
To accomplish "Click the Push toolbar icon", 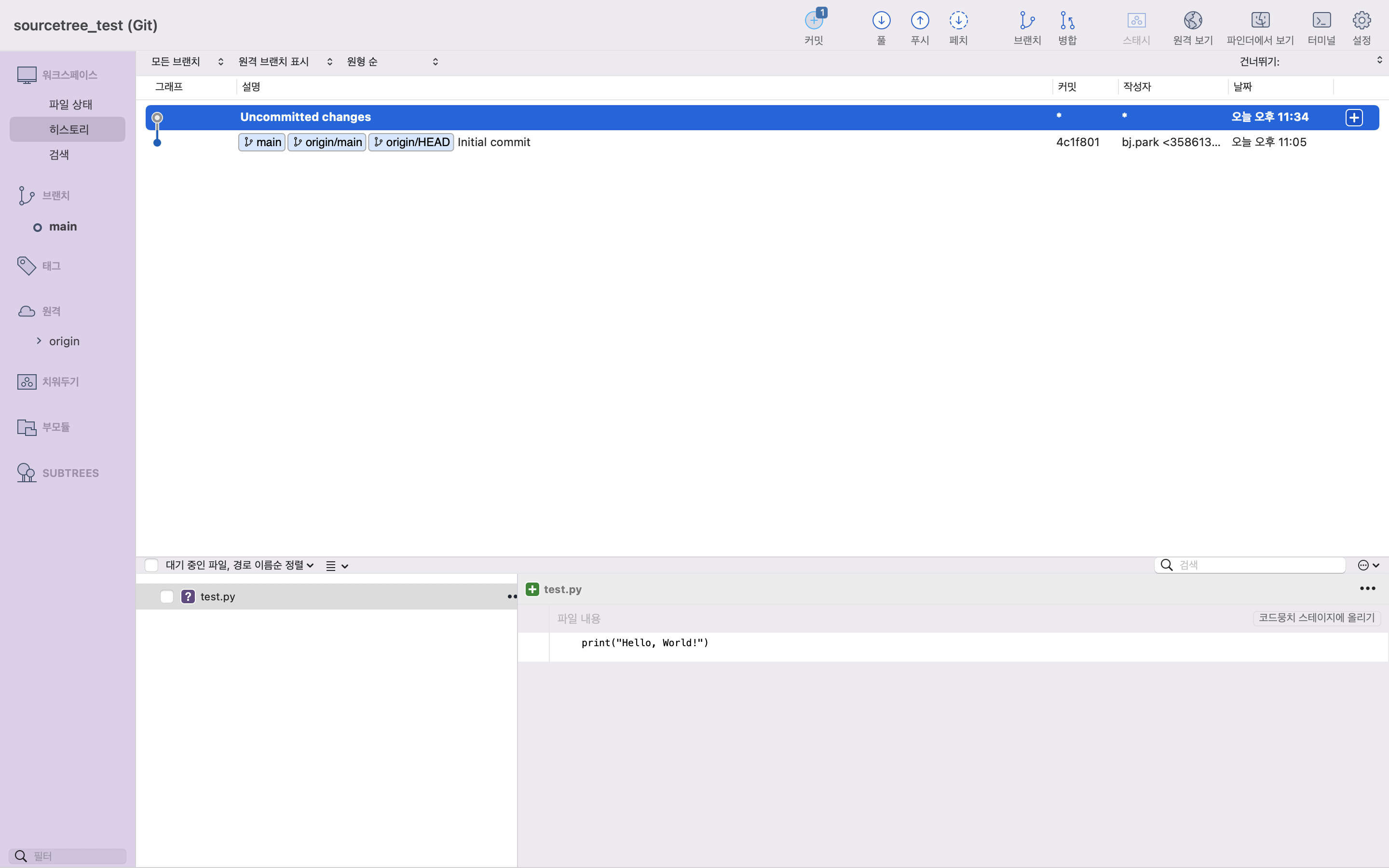I will [x=920, y=21].
